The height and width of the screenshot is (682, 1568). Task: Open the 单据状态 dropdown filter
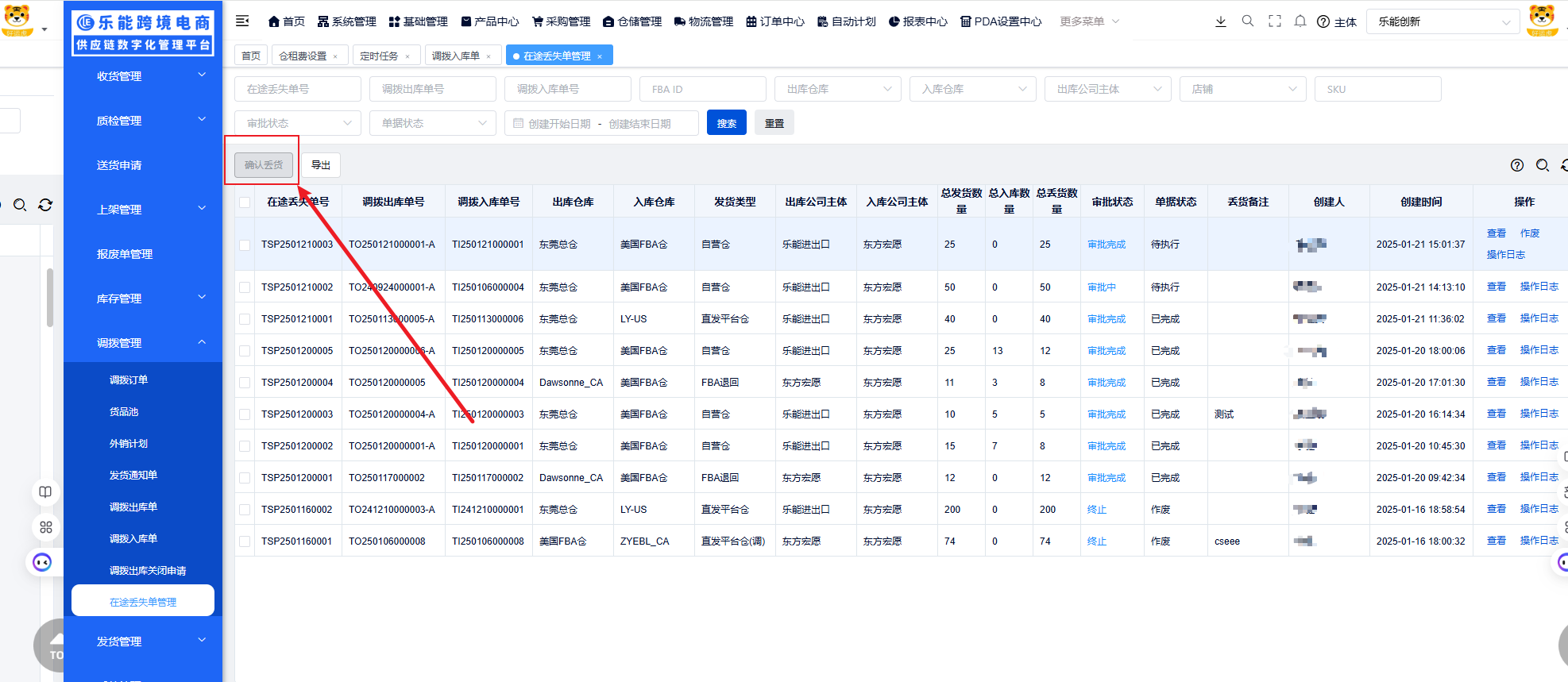click(433, 123)
